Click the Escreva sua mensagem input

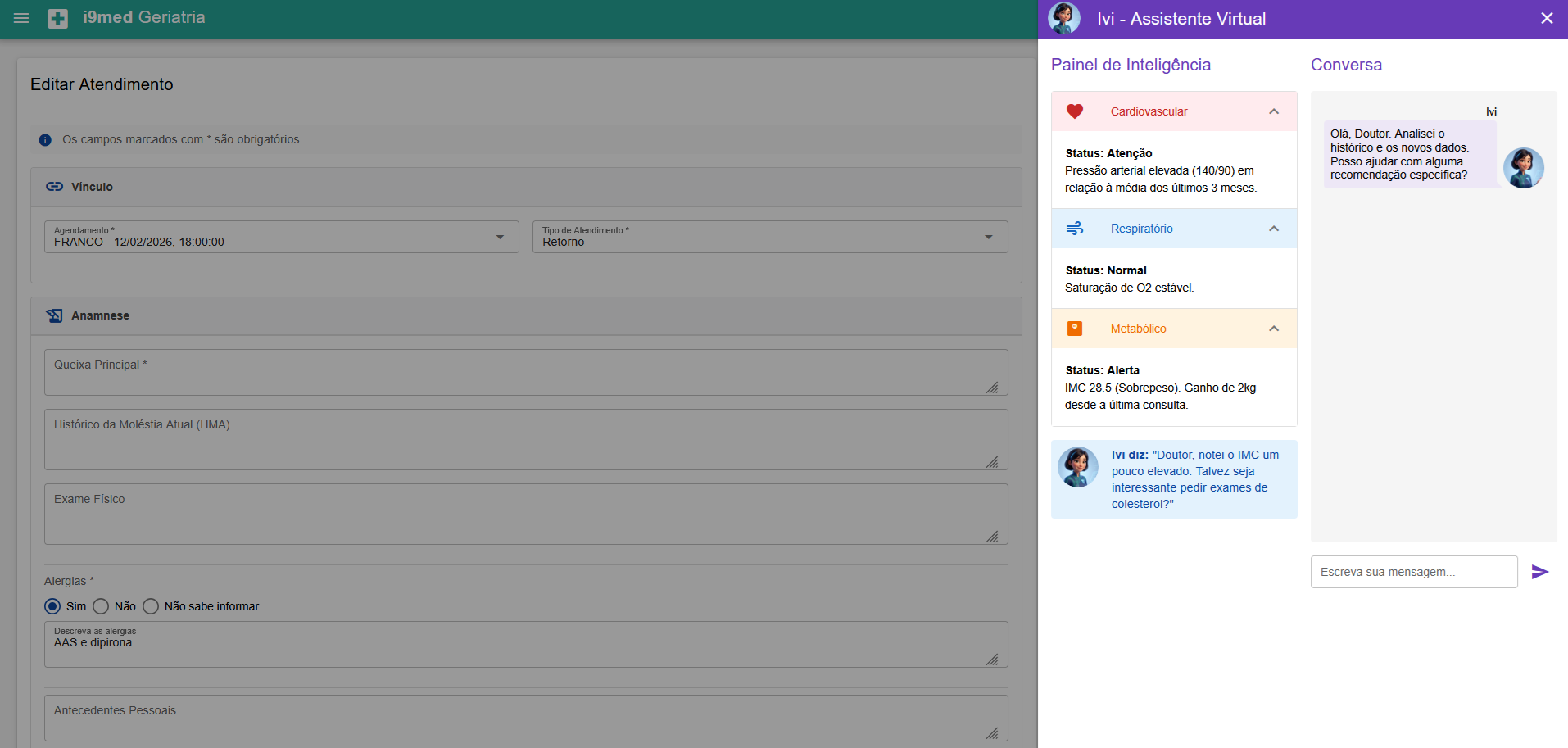click(x=1414, y=572)
